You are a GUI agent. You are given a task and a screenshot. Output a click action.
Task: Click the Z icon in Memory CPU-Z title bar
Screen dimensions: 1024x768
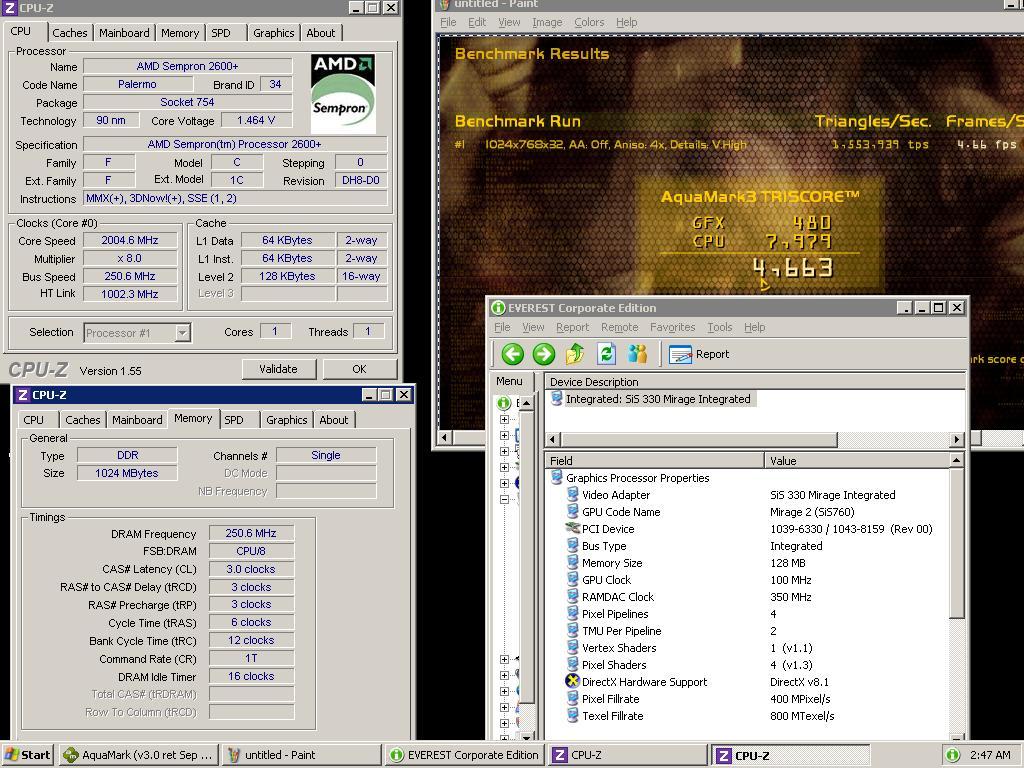(23, 394)
